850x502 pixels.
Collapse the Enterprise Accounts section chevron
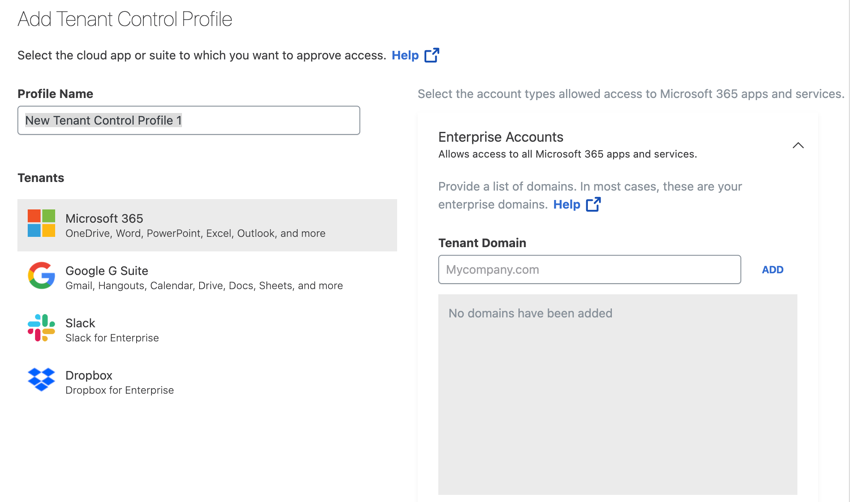pos(798,145)
